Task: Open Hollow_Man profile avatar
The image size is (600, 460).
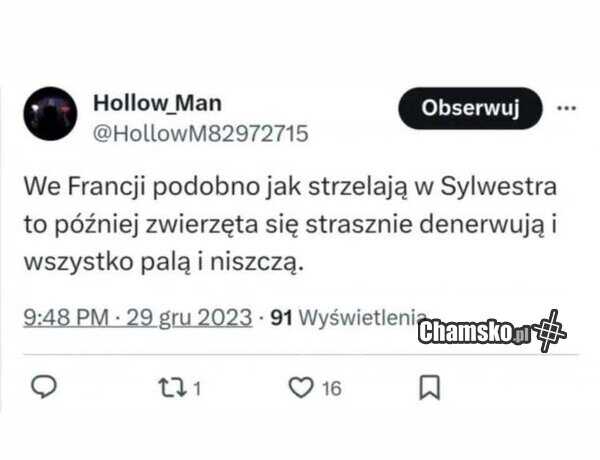Action: pos(50,114)
